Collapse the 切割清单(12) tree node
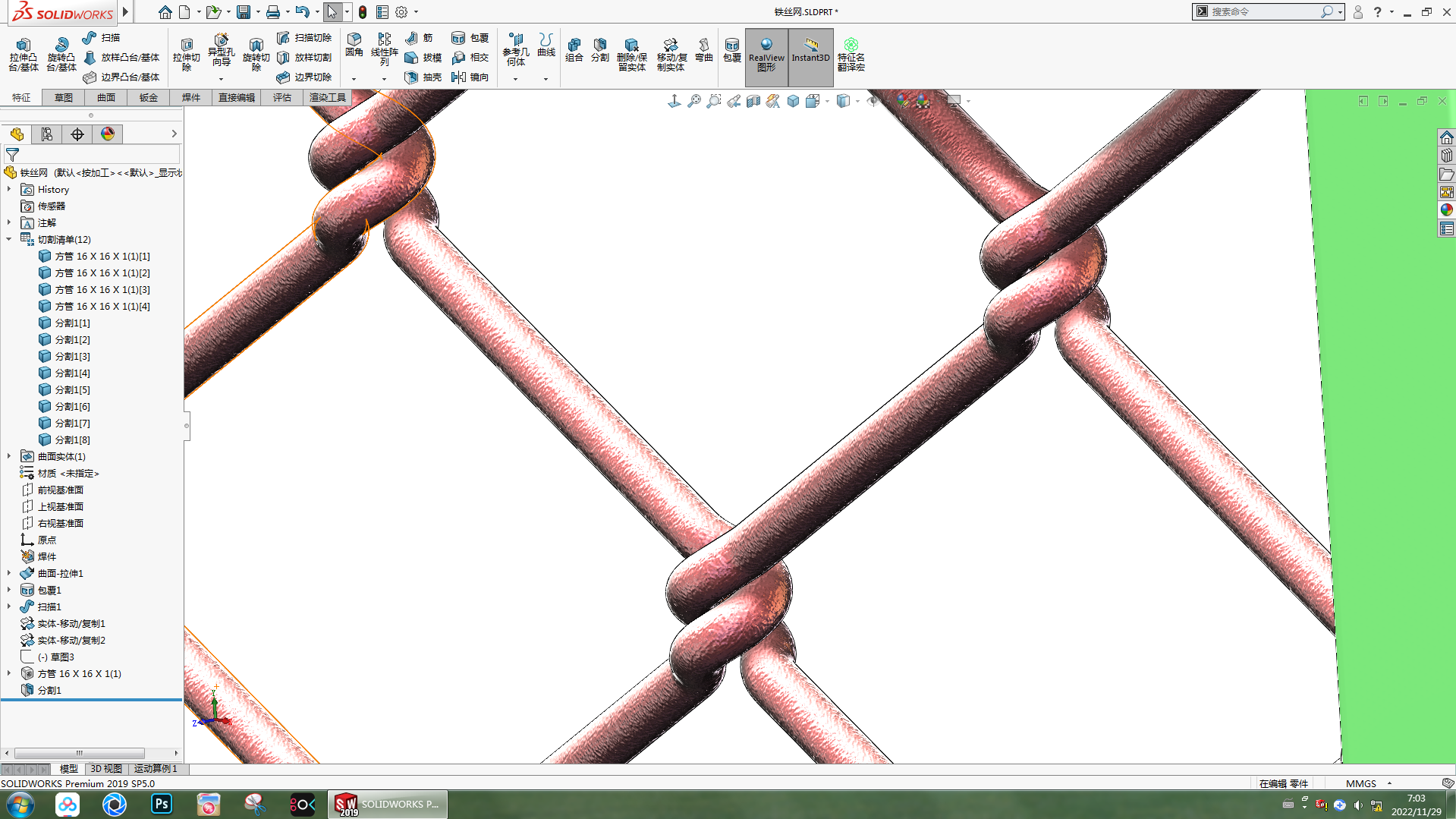 (9, 239)
